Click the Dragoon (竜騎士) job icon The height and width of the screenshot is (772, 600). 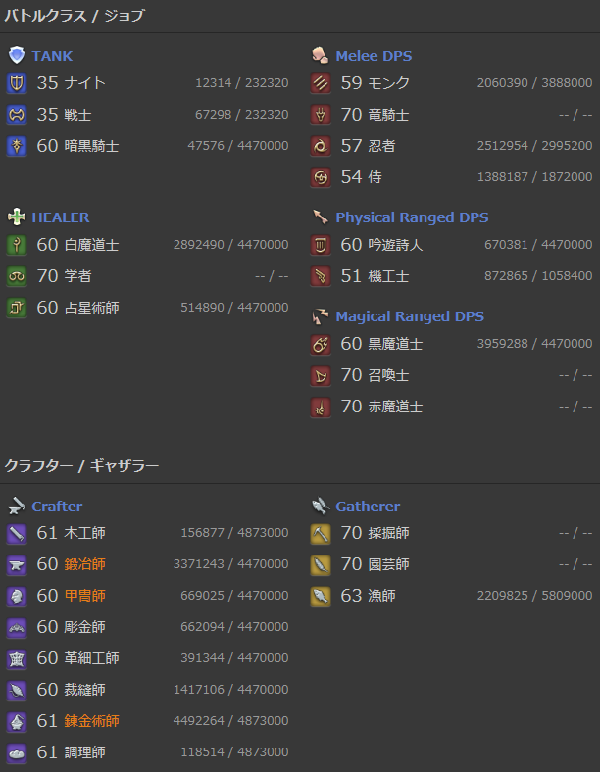click(x=320, y=115)
